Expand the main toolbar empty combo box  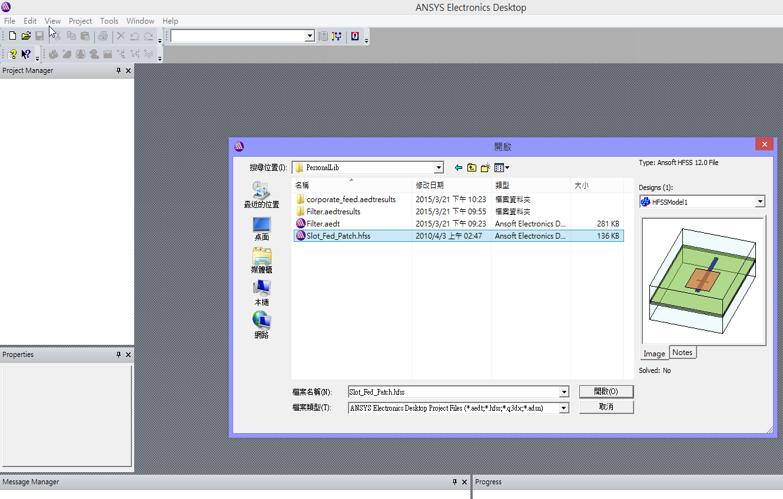310,36
